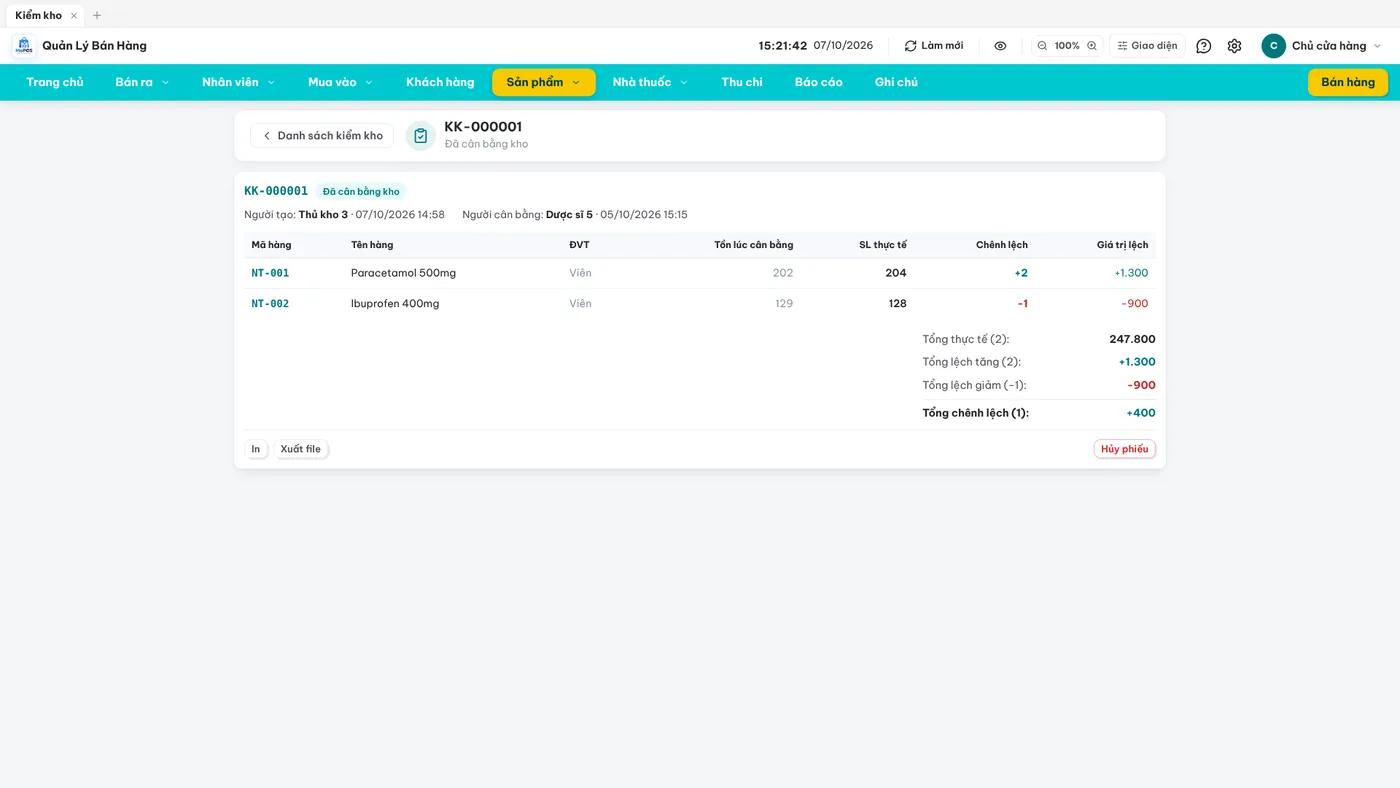Open the Thu chi page
The image size is (1400, 788).
tap(742, 82)
